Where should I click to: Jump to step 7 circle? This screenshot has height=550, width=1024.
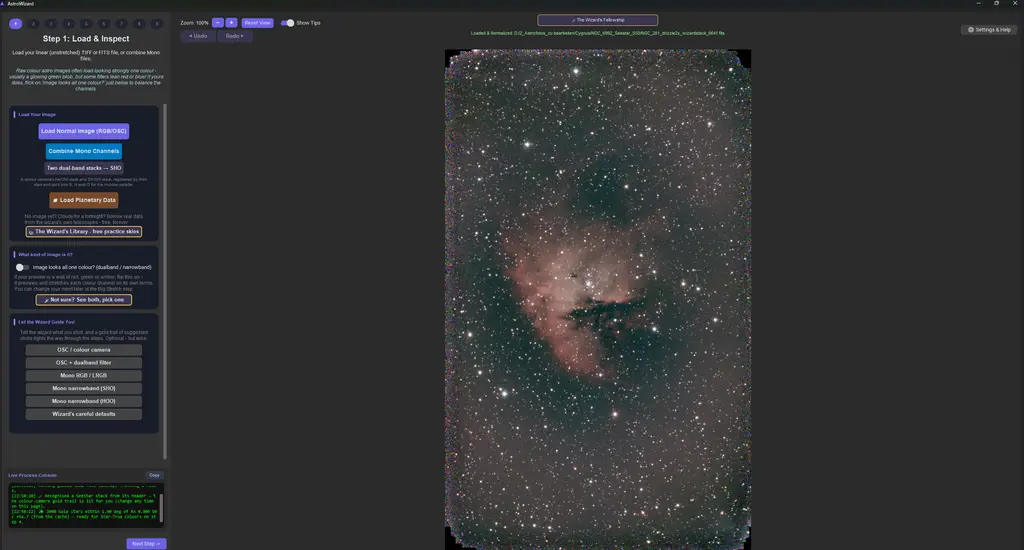[x=121, y=24]
